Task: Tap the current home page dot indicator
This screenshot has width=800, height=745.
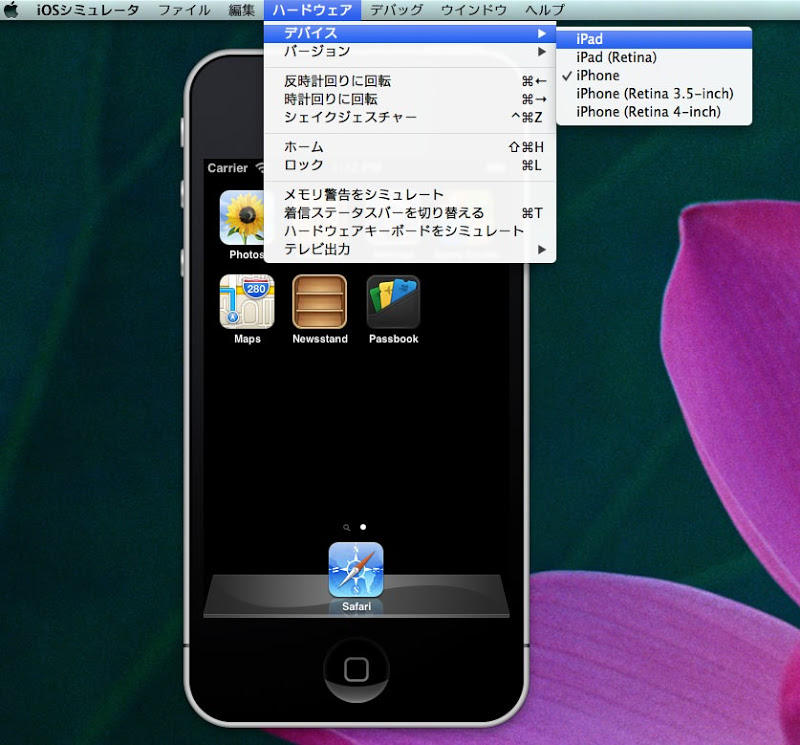Action: pyautogui.click(x=363, y=527)
